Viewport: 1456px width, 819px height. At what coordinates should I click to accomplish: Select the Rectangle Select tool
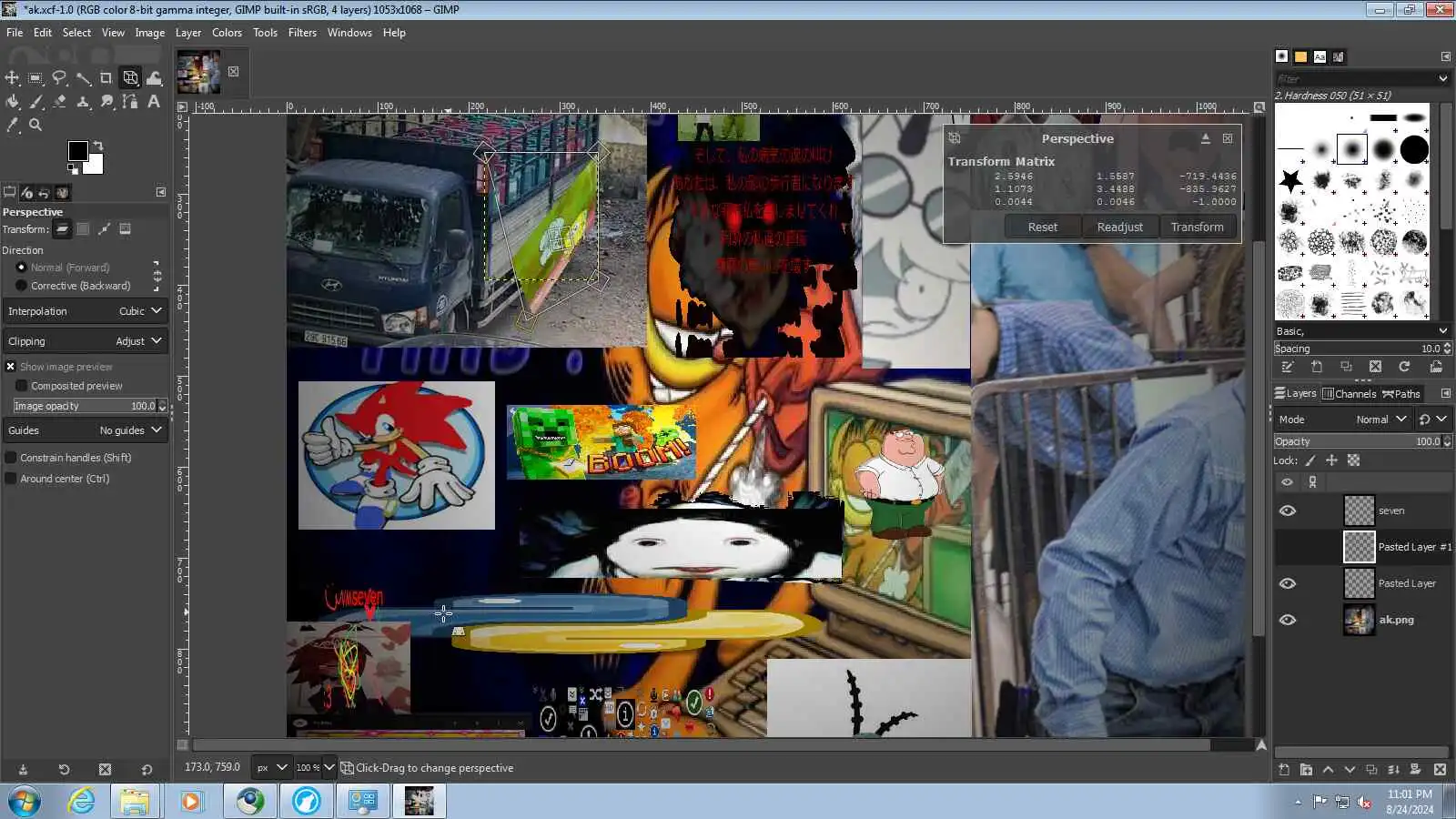35,78
